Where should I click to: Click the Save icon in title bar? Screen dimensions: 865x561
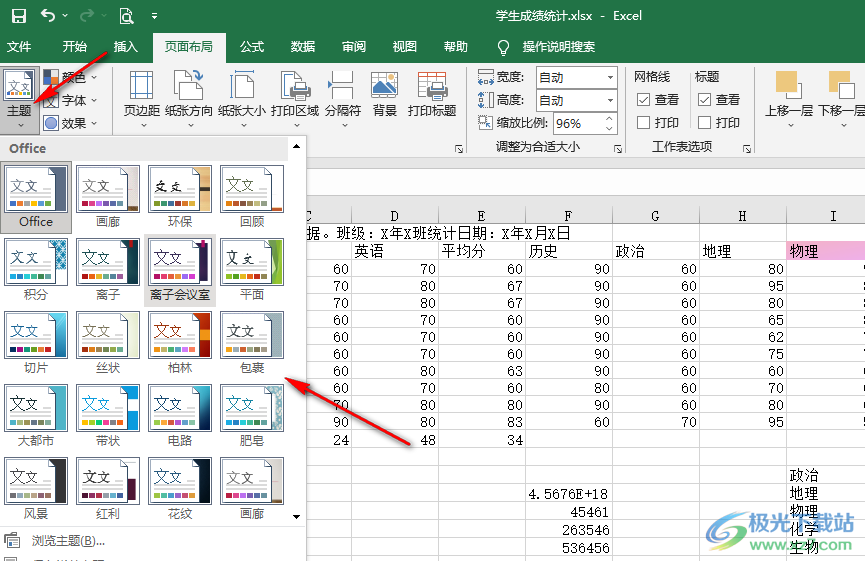(x=18, y=16)
